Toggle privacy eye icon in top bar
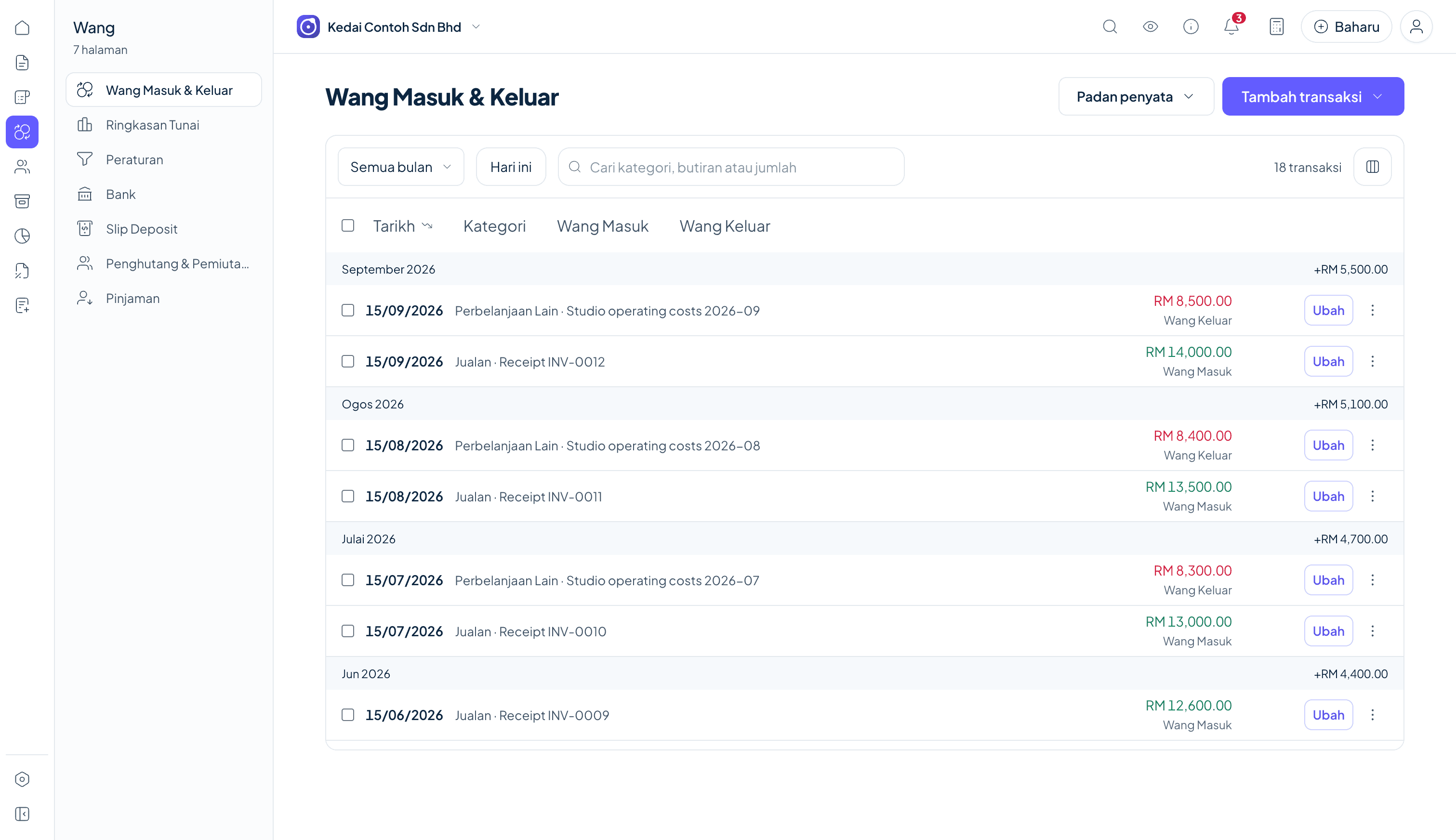1456x840 pixels. [x=1150, y=26]
